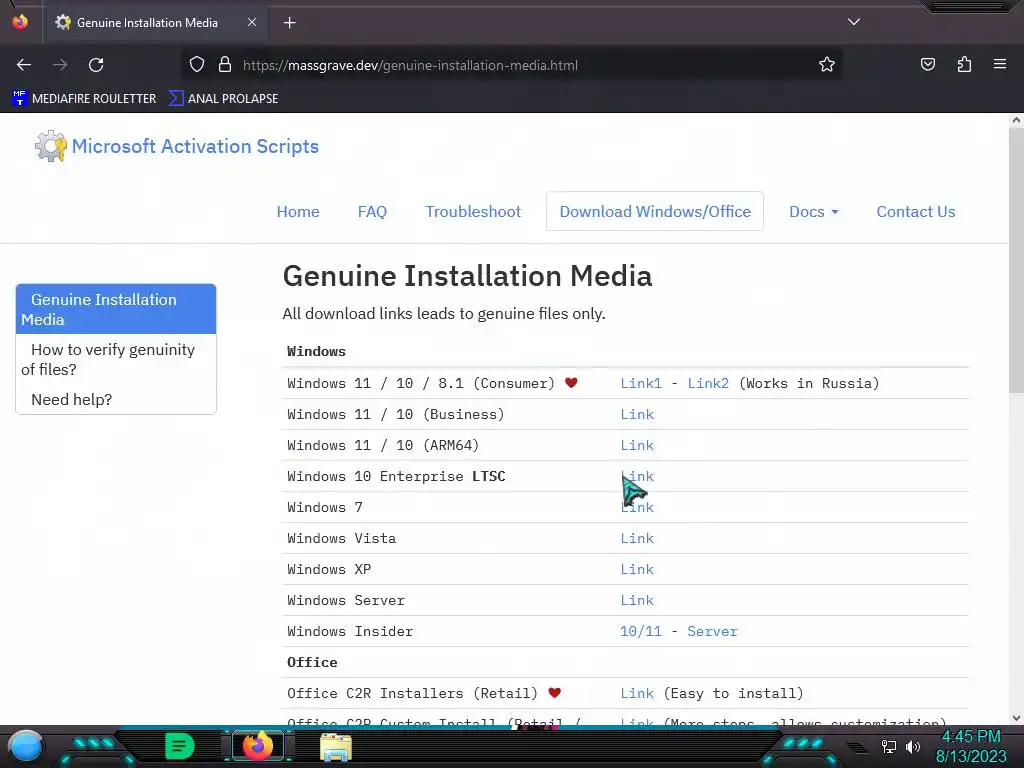Image resolution: width=1024 pixels, height=768 pixels.
Task: Click the scrollbar up arrow
Action: click(x=1016, y=120)
